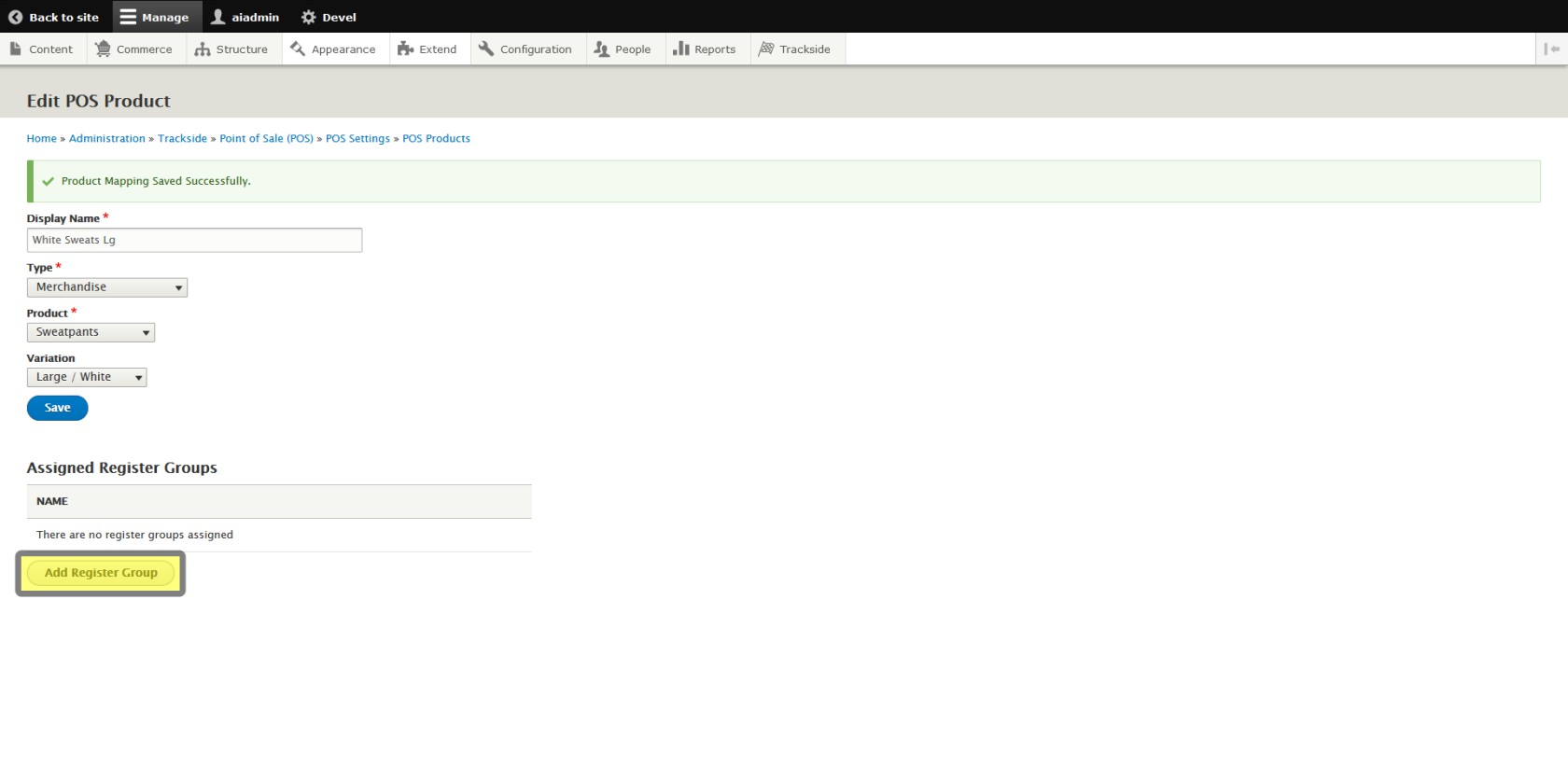Click the NAME column header

coord(52,501)
